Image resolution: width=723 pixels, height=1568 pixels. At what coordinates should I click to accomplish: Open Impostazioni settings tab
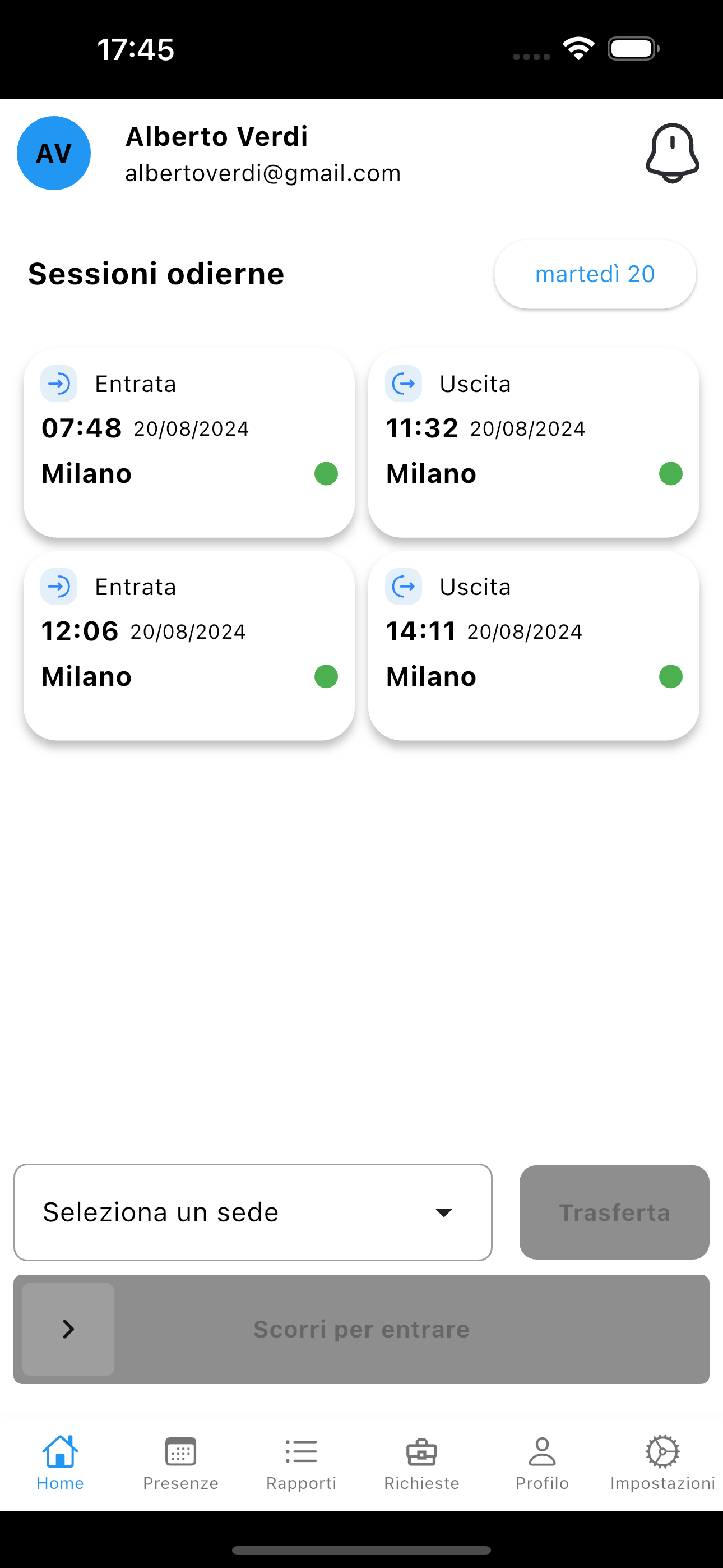(x=662, y=1461)
